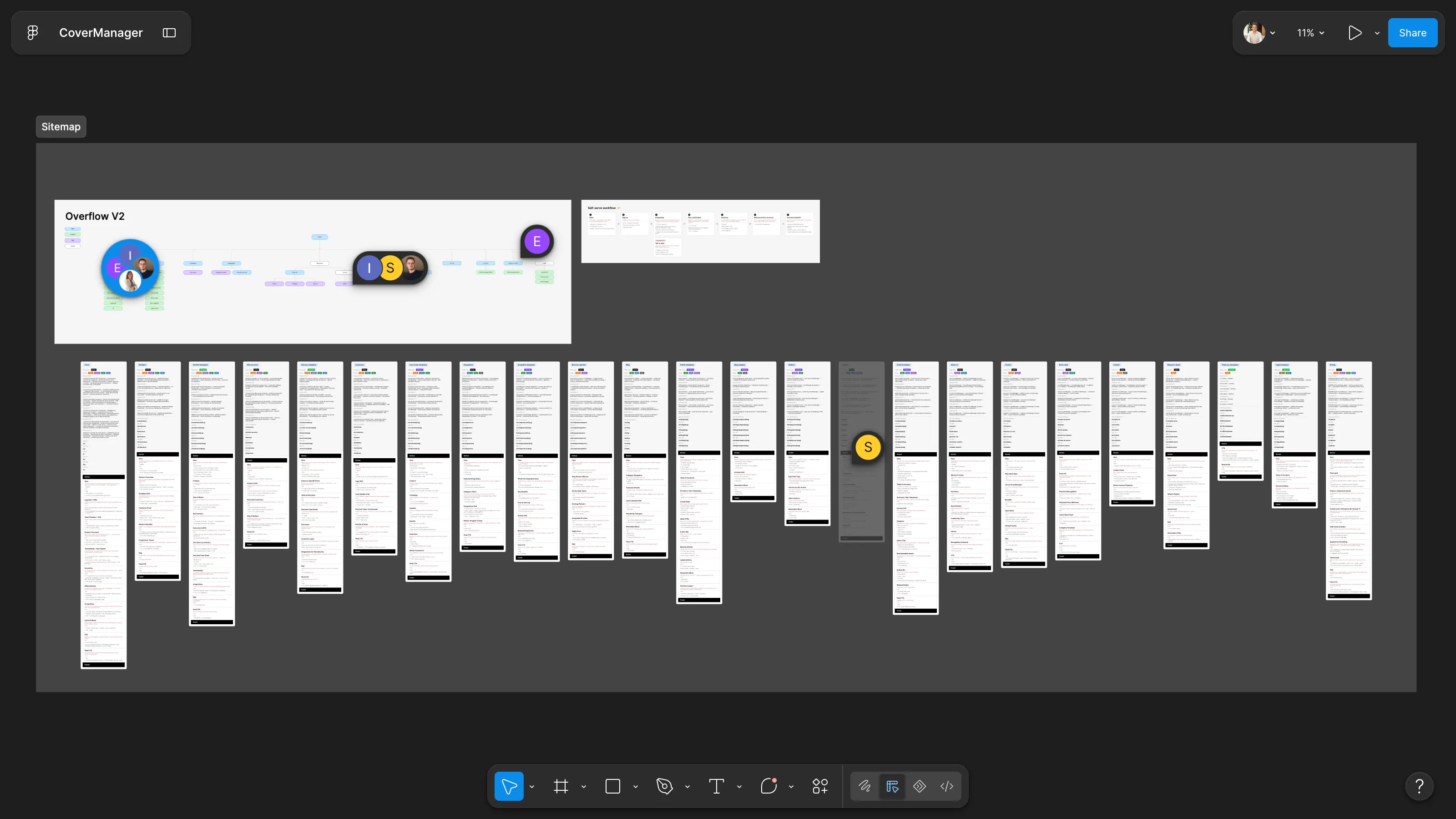This screenshot has height=819, width=1456.
Task: Select the About us page frame
Action: [x=970, y=467]
